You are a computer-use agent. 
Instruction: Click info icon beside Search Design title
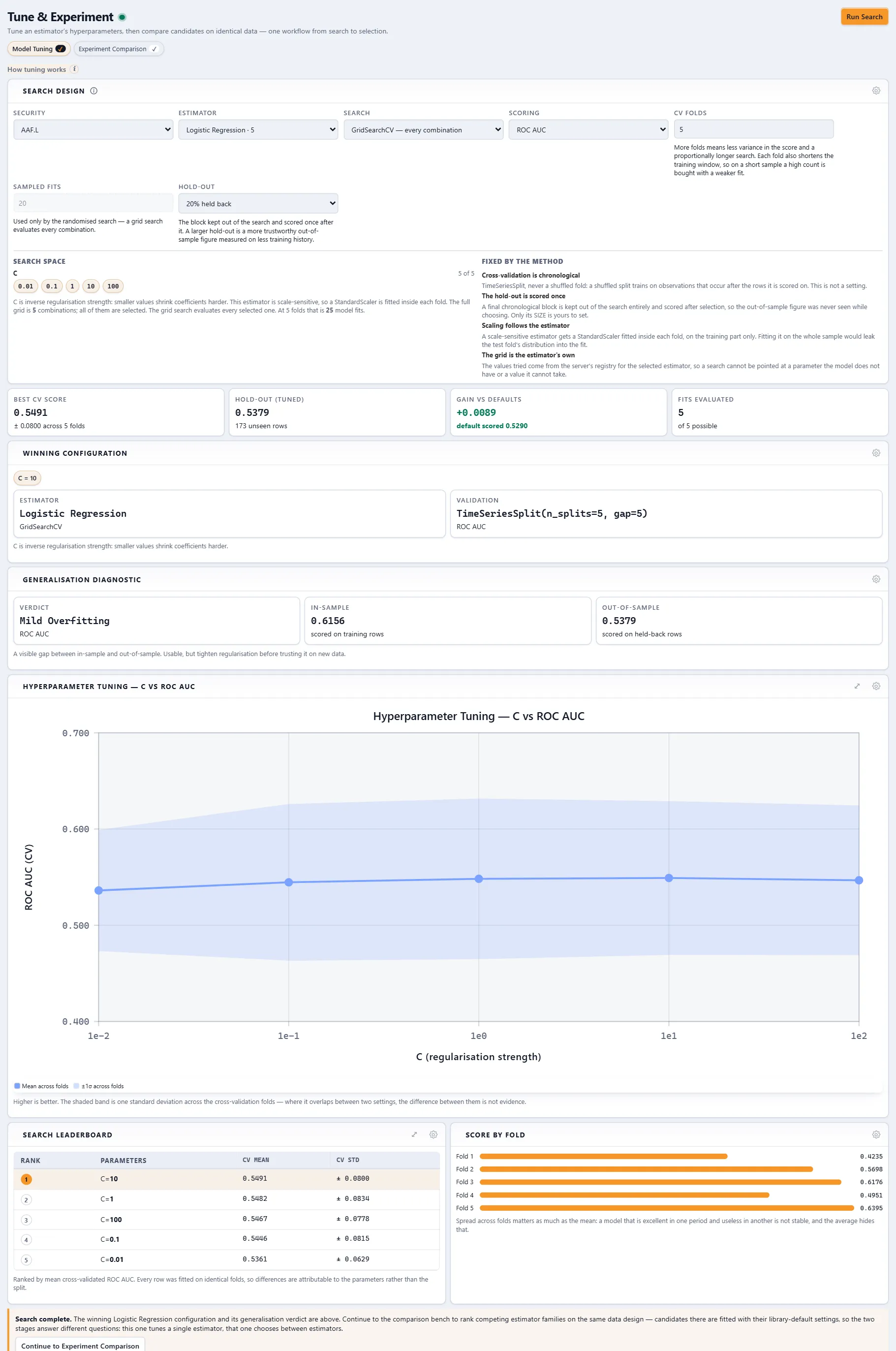click(x=93, y=91)
